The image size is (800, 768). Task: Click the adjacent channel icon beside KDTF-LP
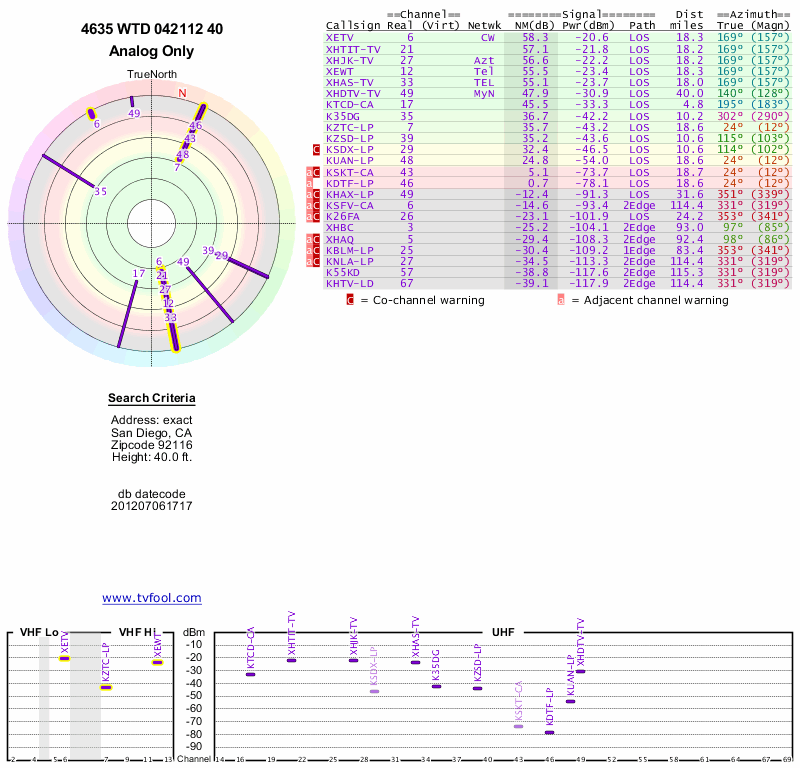click(x=309, y=183)
